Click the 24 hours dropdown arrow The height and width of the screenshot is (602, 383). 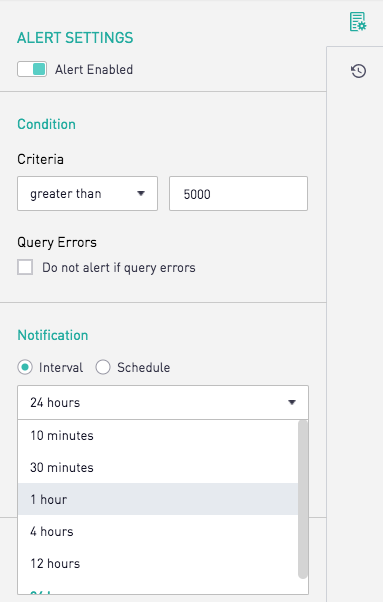pos(292,402)
